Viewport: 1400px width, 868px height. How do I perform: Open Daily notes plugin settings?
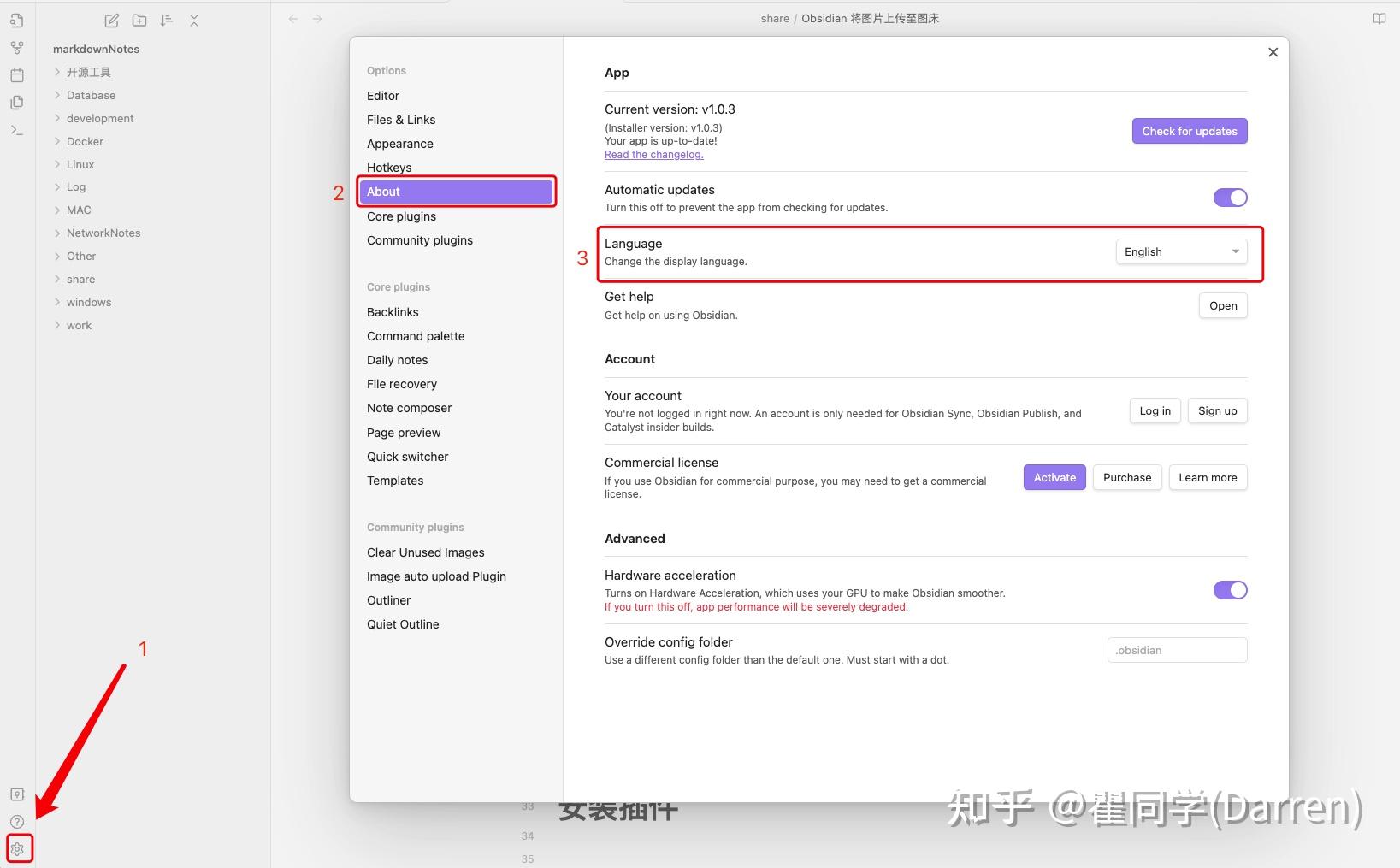click(456, 360)
